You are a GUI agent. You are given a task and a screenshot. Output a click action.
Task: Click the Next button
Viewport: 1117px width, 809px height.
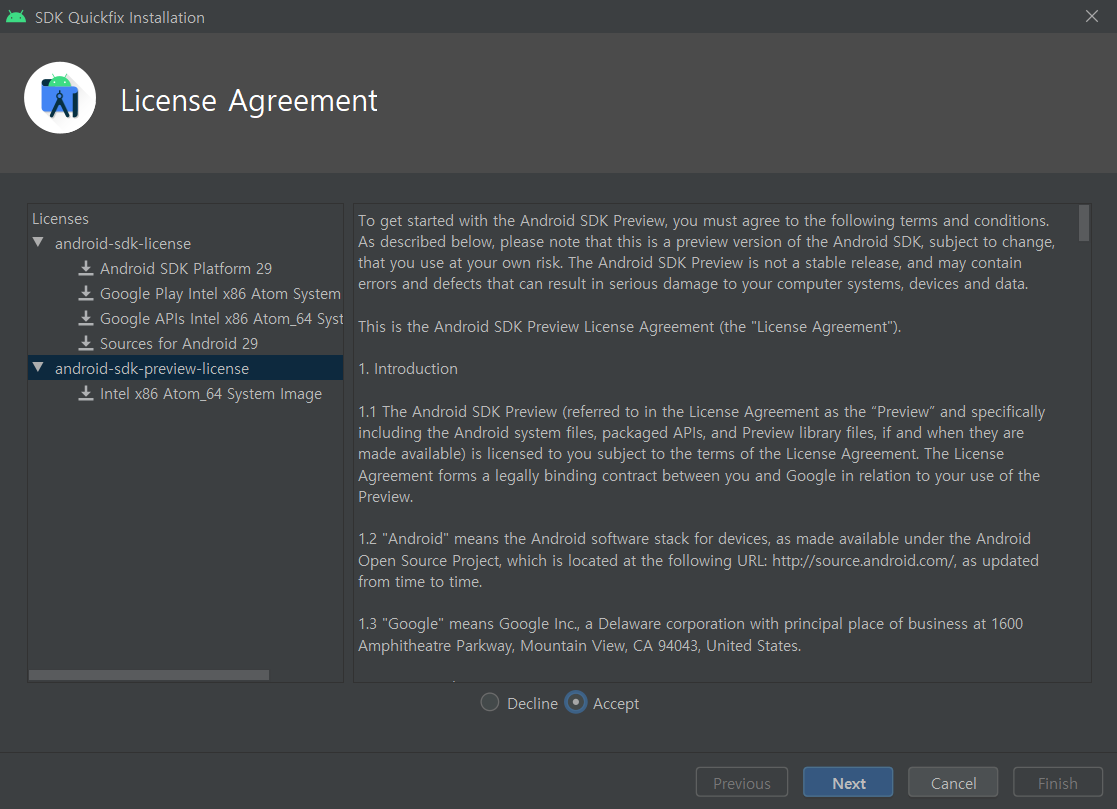pos(848,782)
